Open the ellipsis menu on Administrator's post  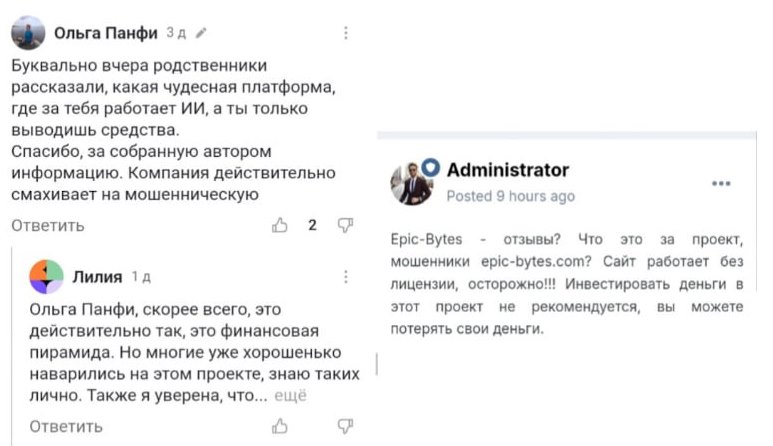pos(721,184)
